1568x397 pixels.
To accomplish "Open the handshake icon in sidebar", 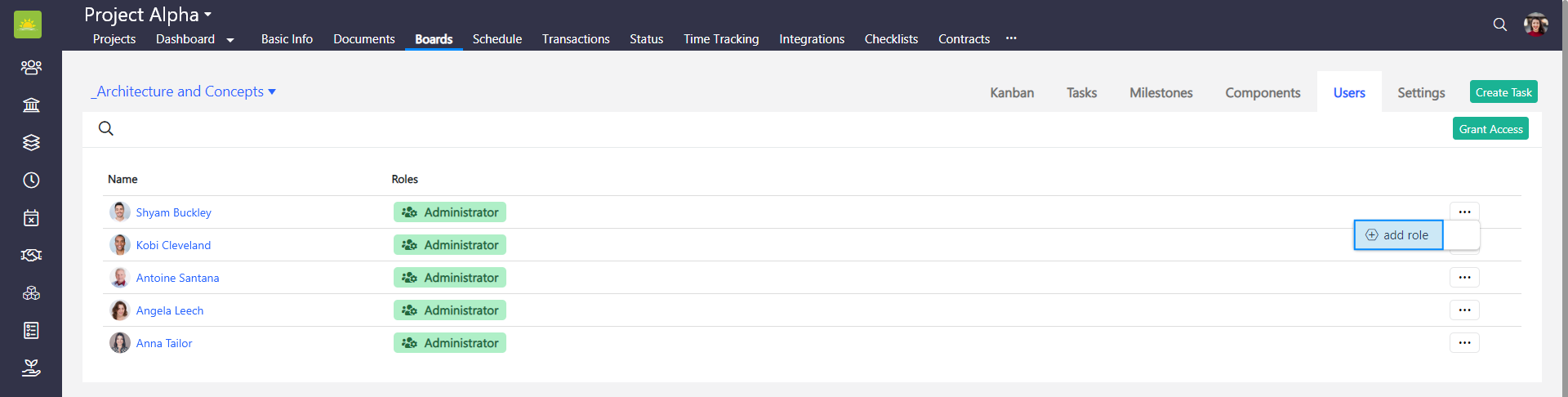I will (x=31, y=255).
